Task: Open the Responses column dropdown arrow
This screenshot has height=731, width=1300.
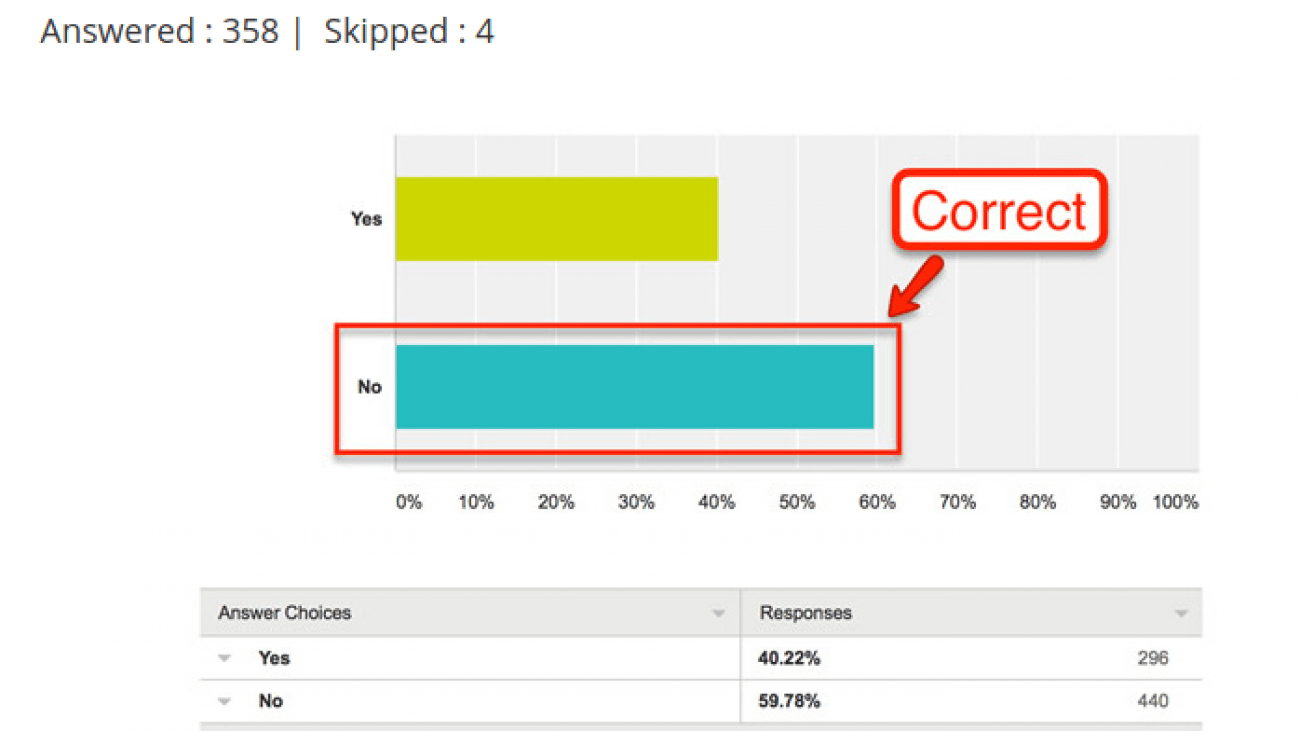Action: click(x=1181, y=614)
